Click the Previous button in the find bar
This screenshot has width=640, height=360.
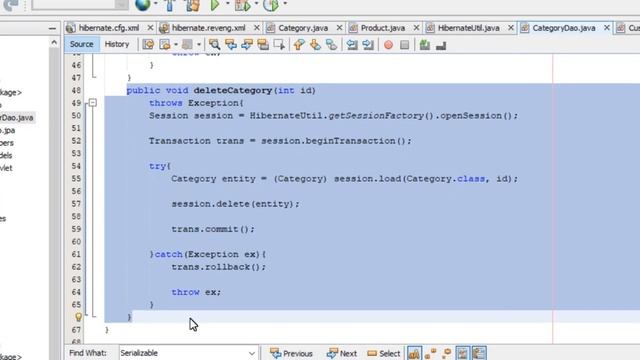click(291, 353)
